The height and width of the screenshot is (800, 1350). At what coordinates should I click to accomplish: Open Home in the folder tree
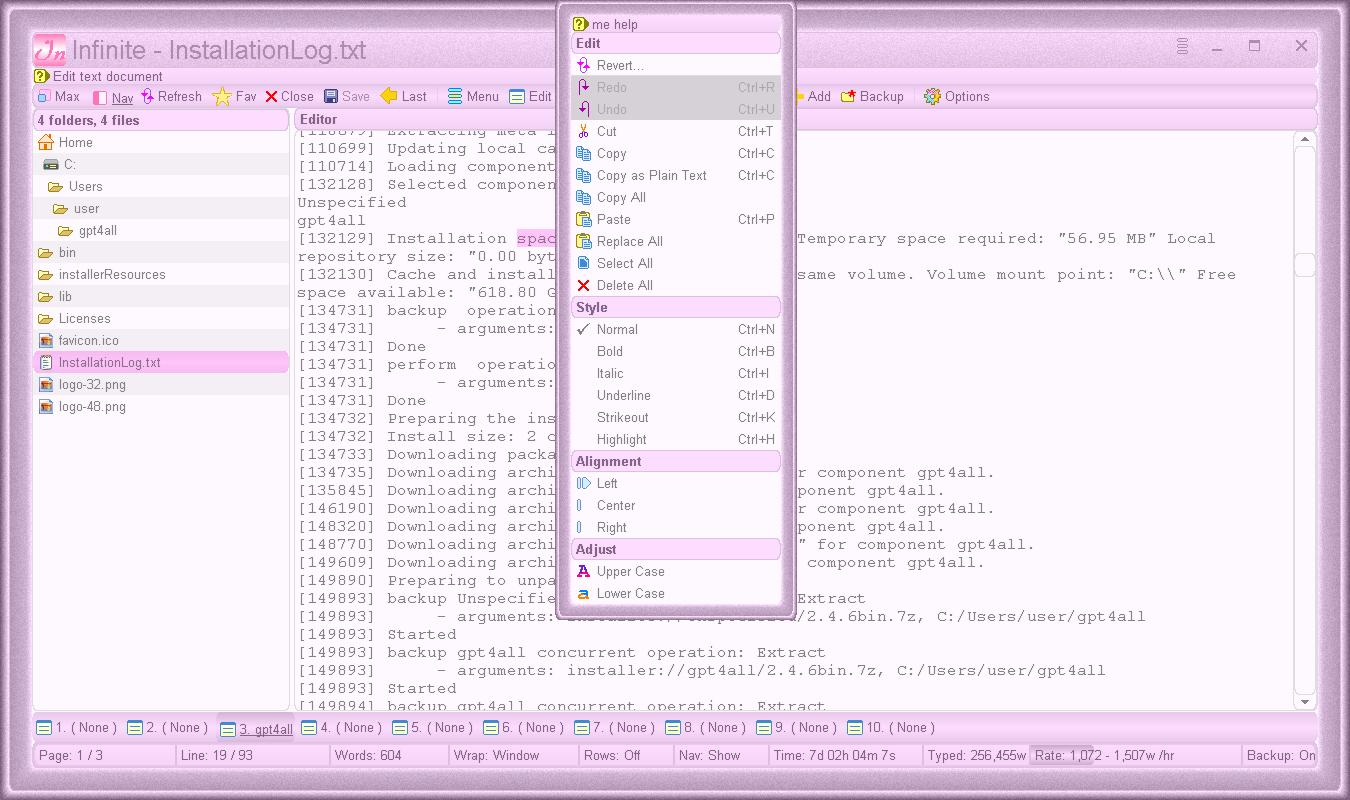(x=161, y=142)
